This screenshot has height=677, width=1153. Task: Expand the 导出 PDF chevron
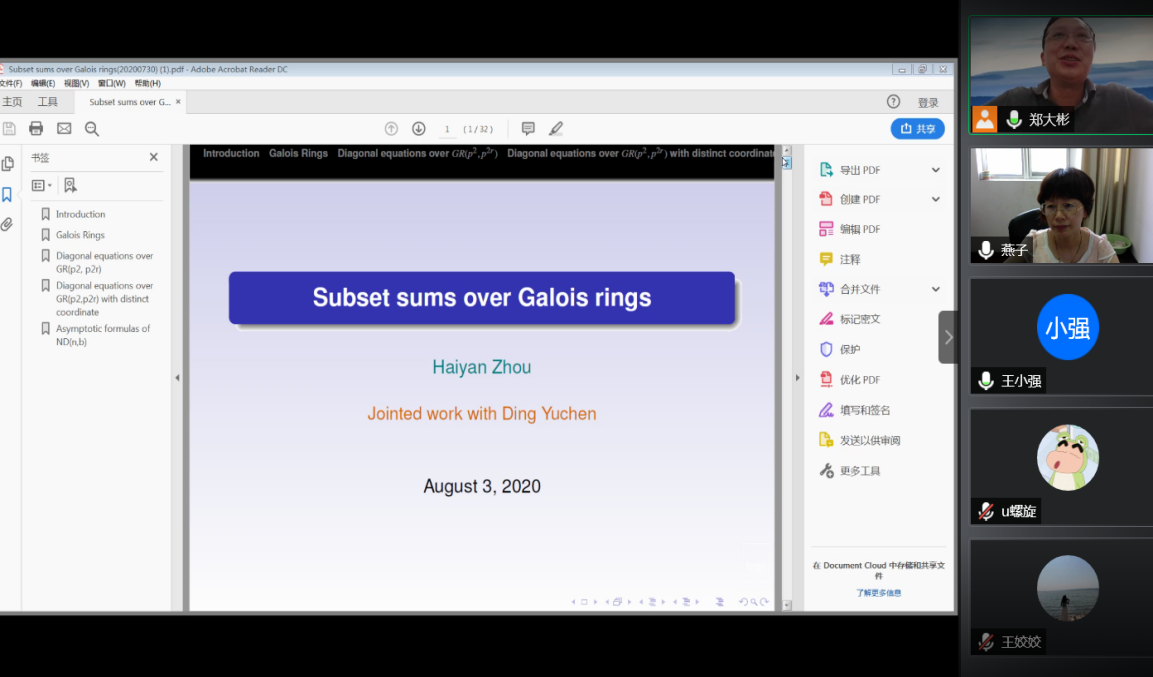pyautogui.click(x=935, y=170)
